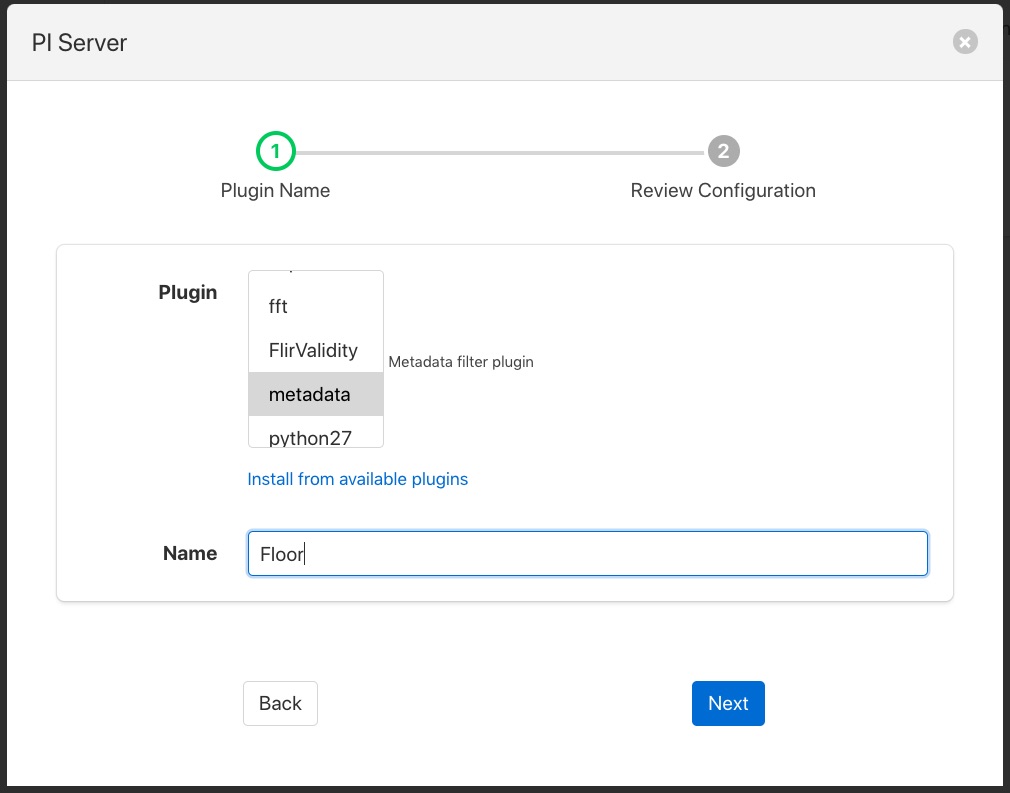The width and height of the screenshot is (1010, 793).
Task: Click the Review Configuration step label
Action: coord(722,190)
